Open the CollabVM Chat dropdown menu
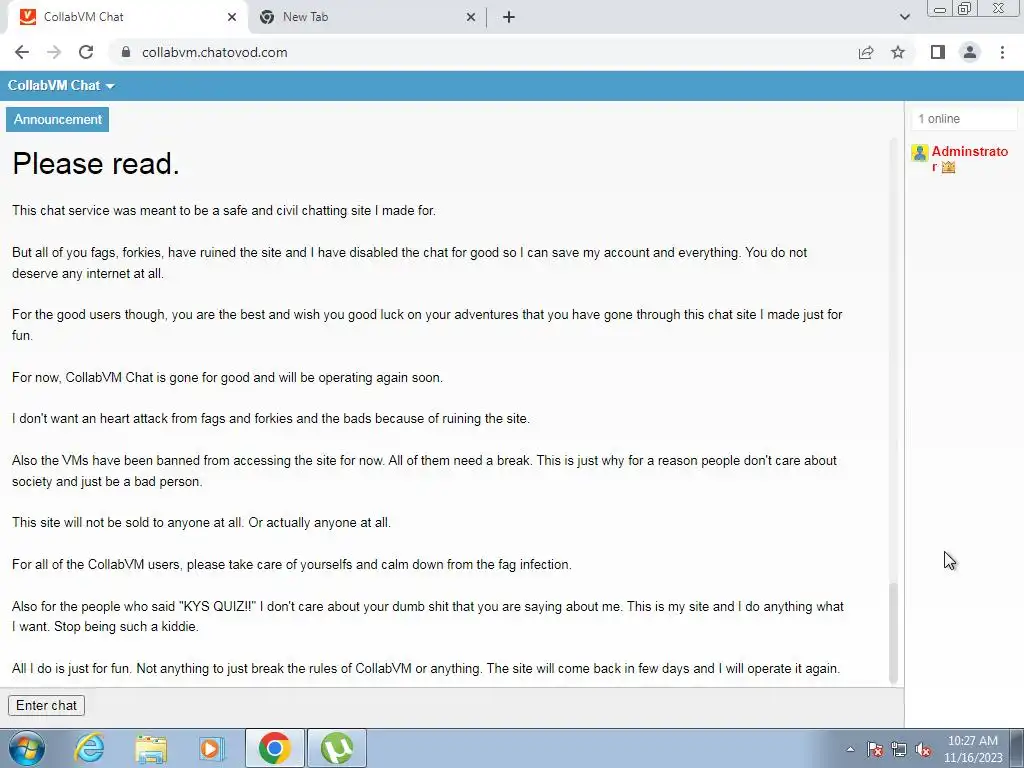 point(61,86)
